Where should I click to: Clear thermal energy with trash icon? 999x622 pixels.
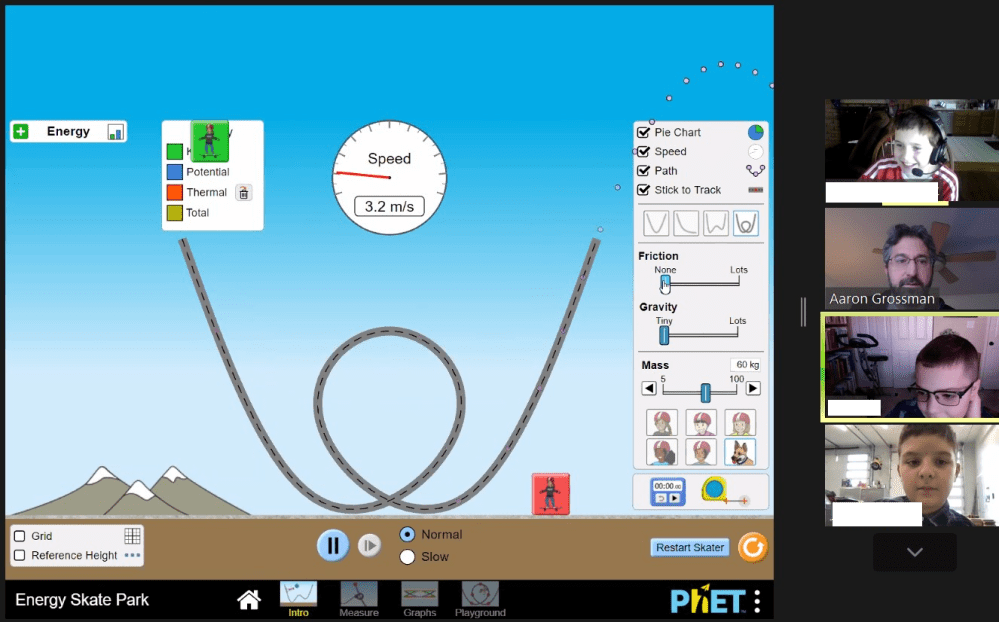pos(244,193)
